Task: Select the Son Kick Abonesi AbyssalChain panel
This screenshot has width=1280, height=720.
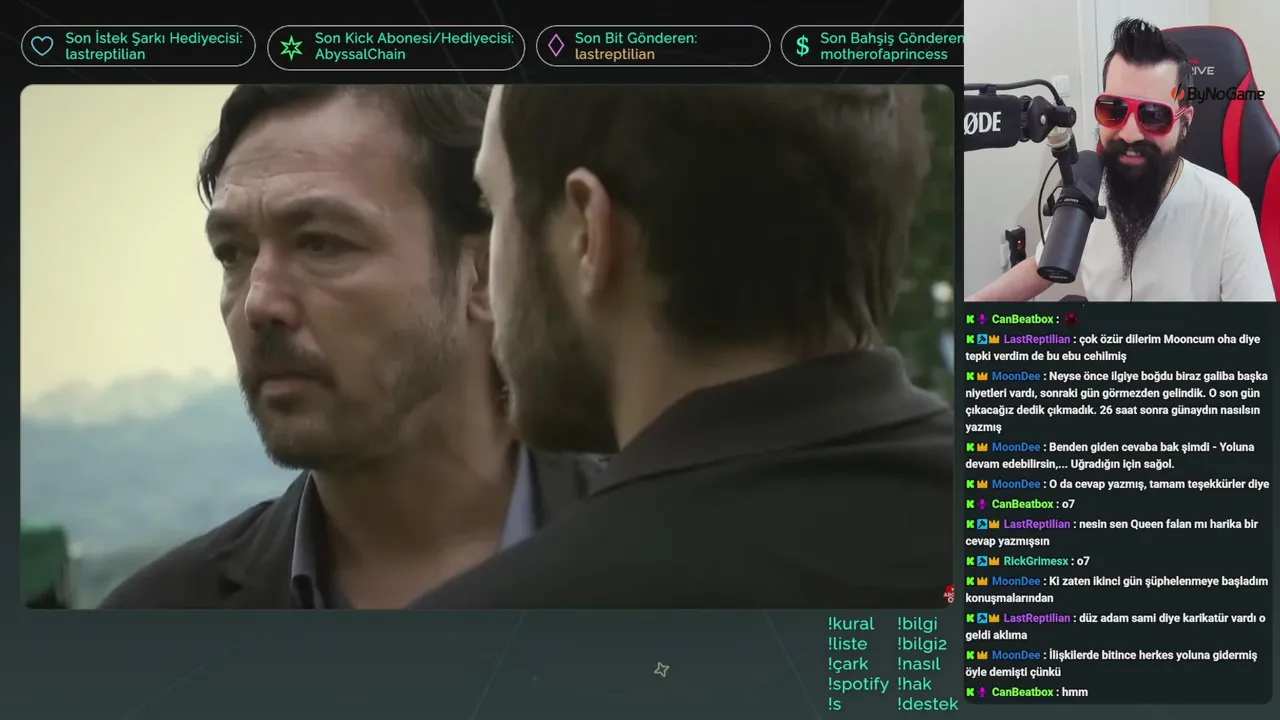Action: point(396,47)
